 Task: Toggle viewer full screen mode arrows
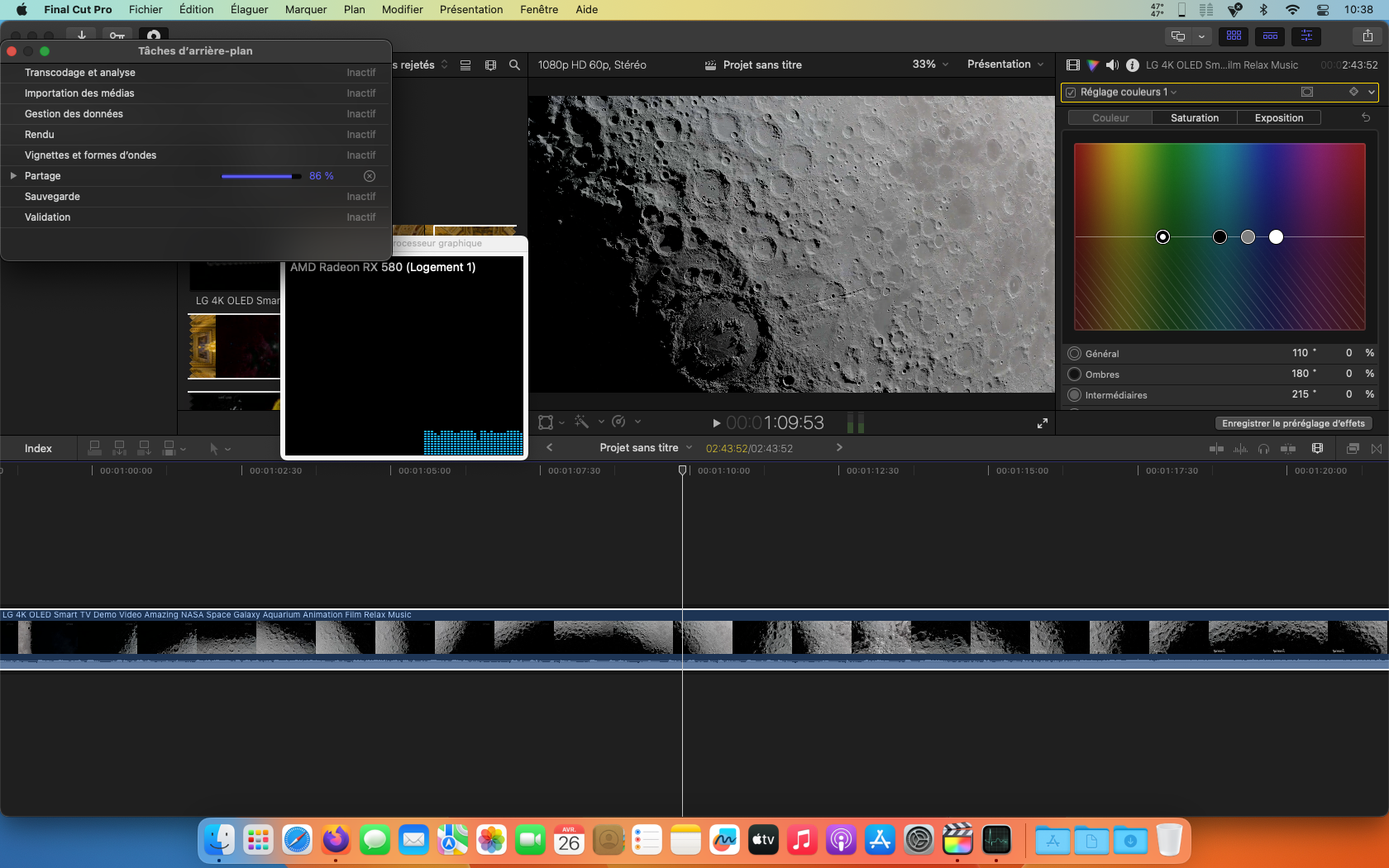click(x=1042, y=423)
